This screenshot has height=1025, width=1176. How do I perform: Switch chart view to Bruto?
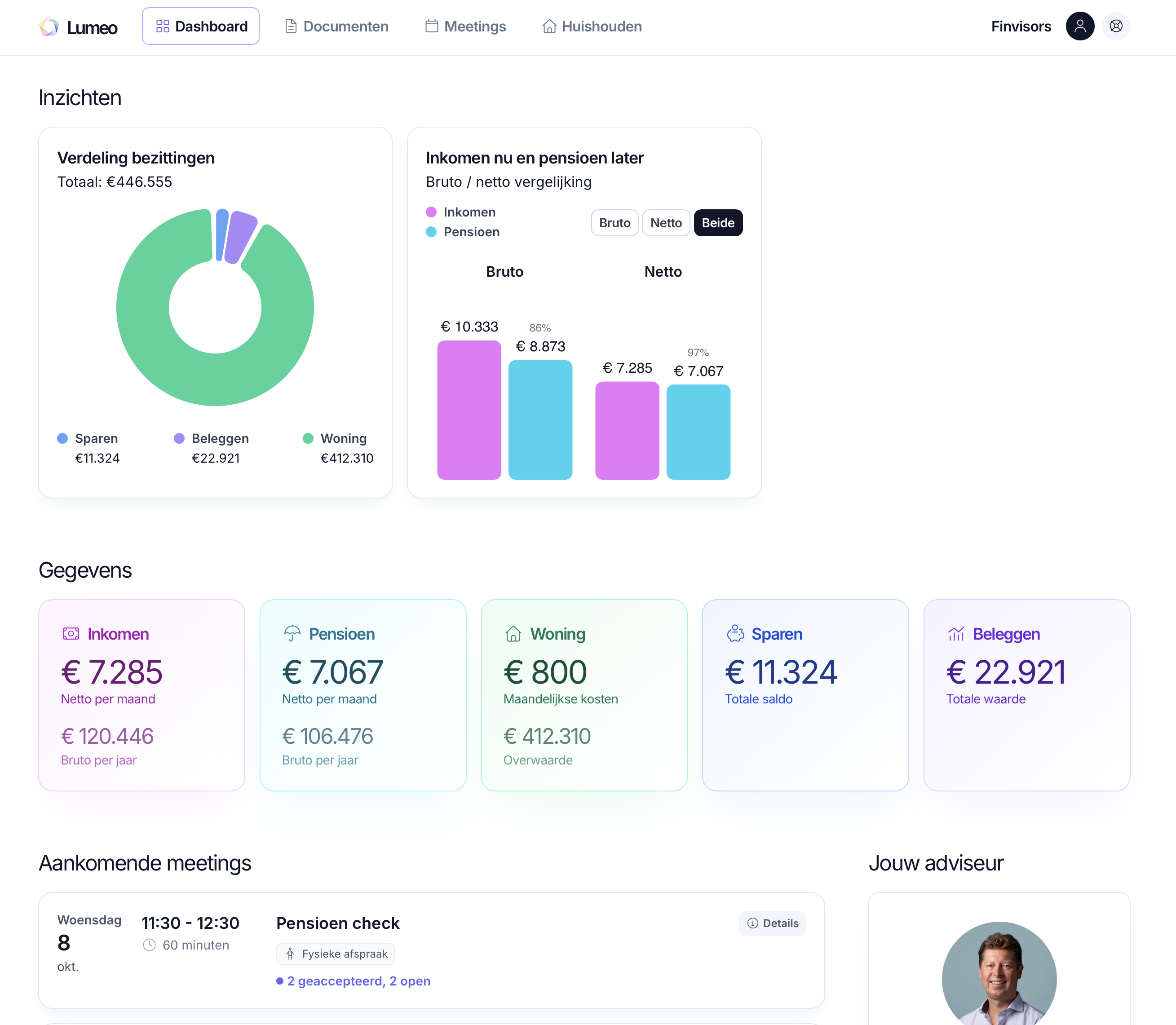point(615,223)
